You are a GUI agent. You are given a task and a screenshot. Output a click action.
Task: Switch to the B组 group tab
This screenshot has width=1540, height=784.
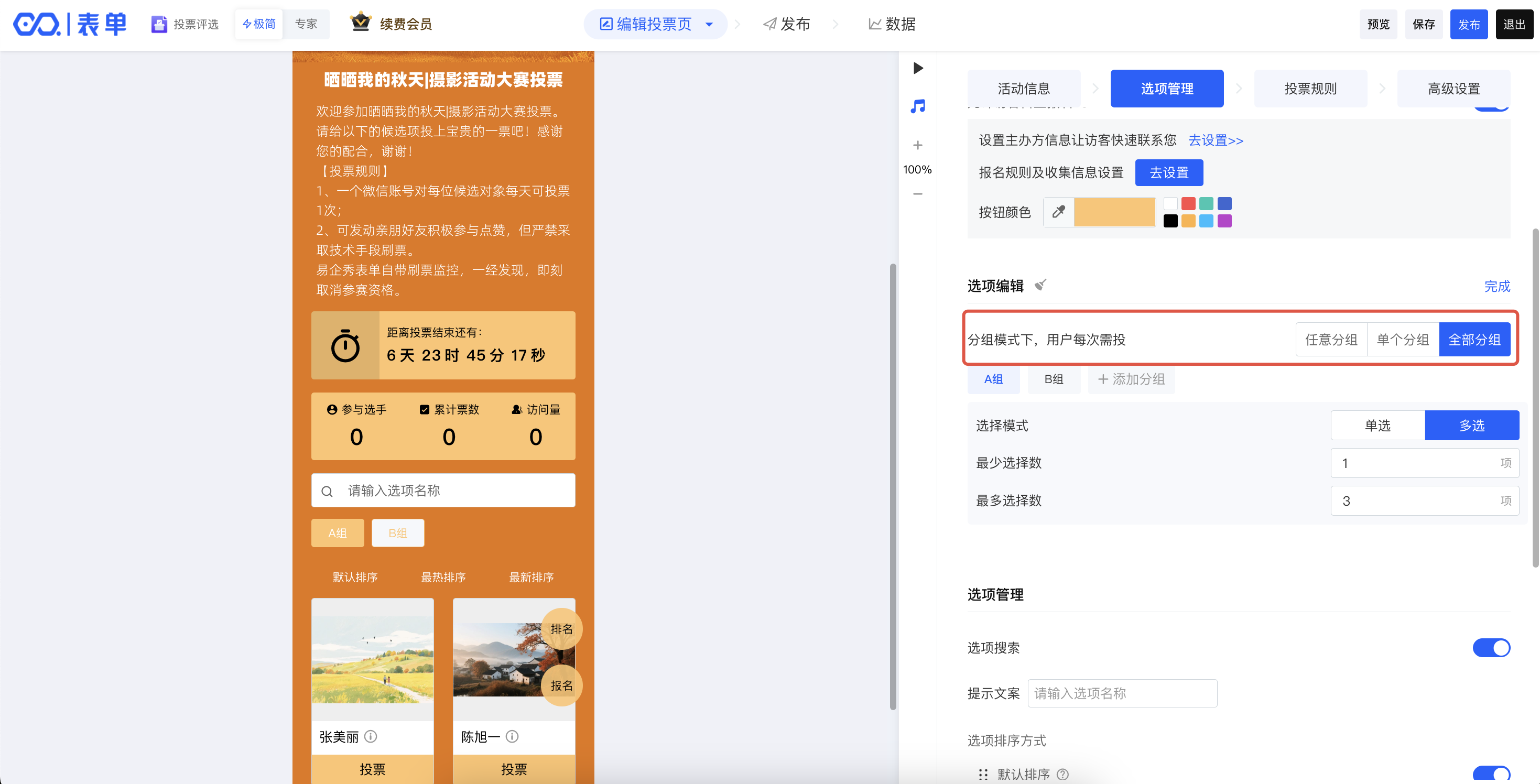tap(1054, 379)
